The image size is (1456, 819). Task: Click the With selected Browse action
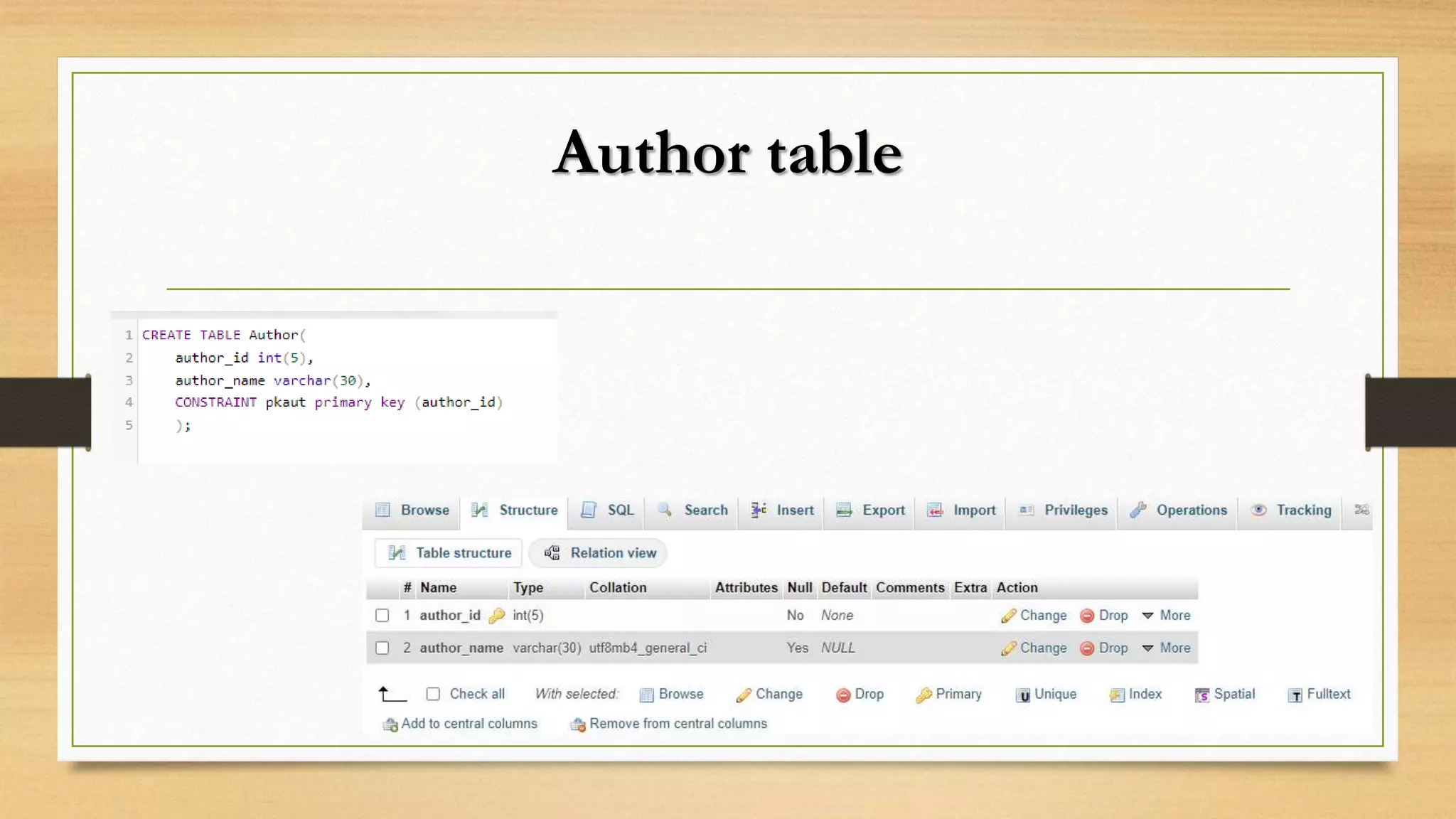click(672, 695)
